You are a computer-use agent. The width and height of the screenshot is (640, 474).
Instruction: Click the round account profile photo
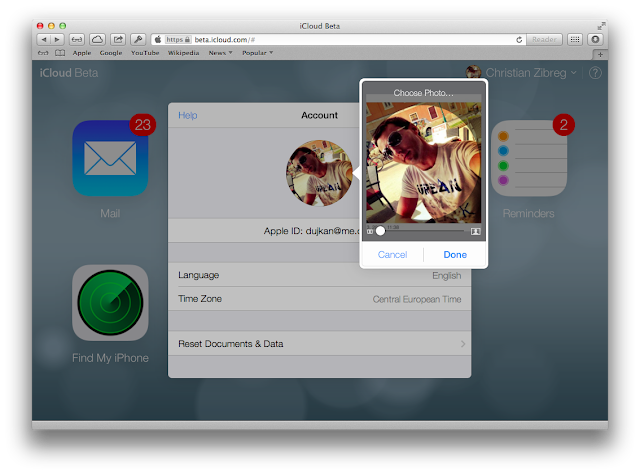point(319,173)
